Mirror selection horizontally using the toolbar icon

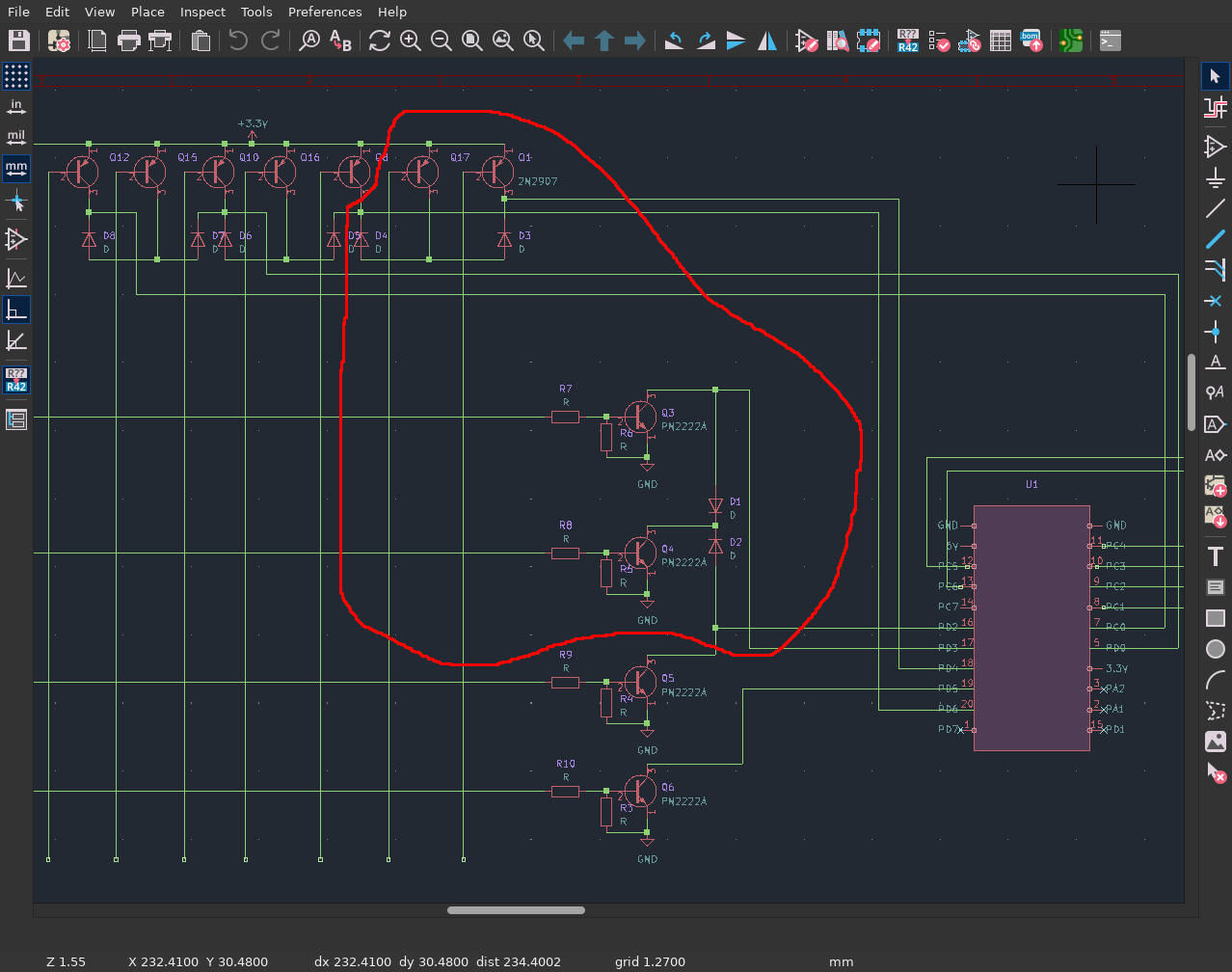pyautogui.click(x=767, y=40)
